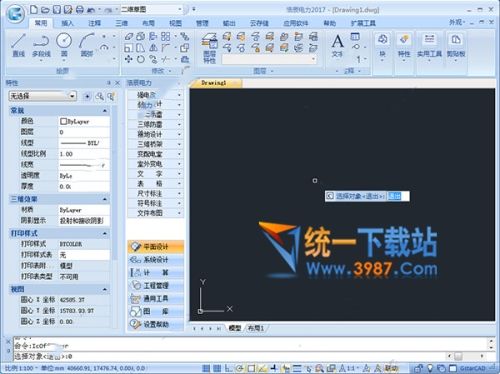Expand the 三维桥架 menu arrow
500x374 pixels.
pos(179,144)
